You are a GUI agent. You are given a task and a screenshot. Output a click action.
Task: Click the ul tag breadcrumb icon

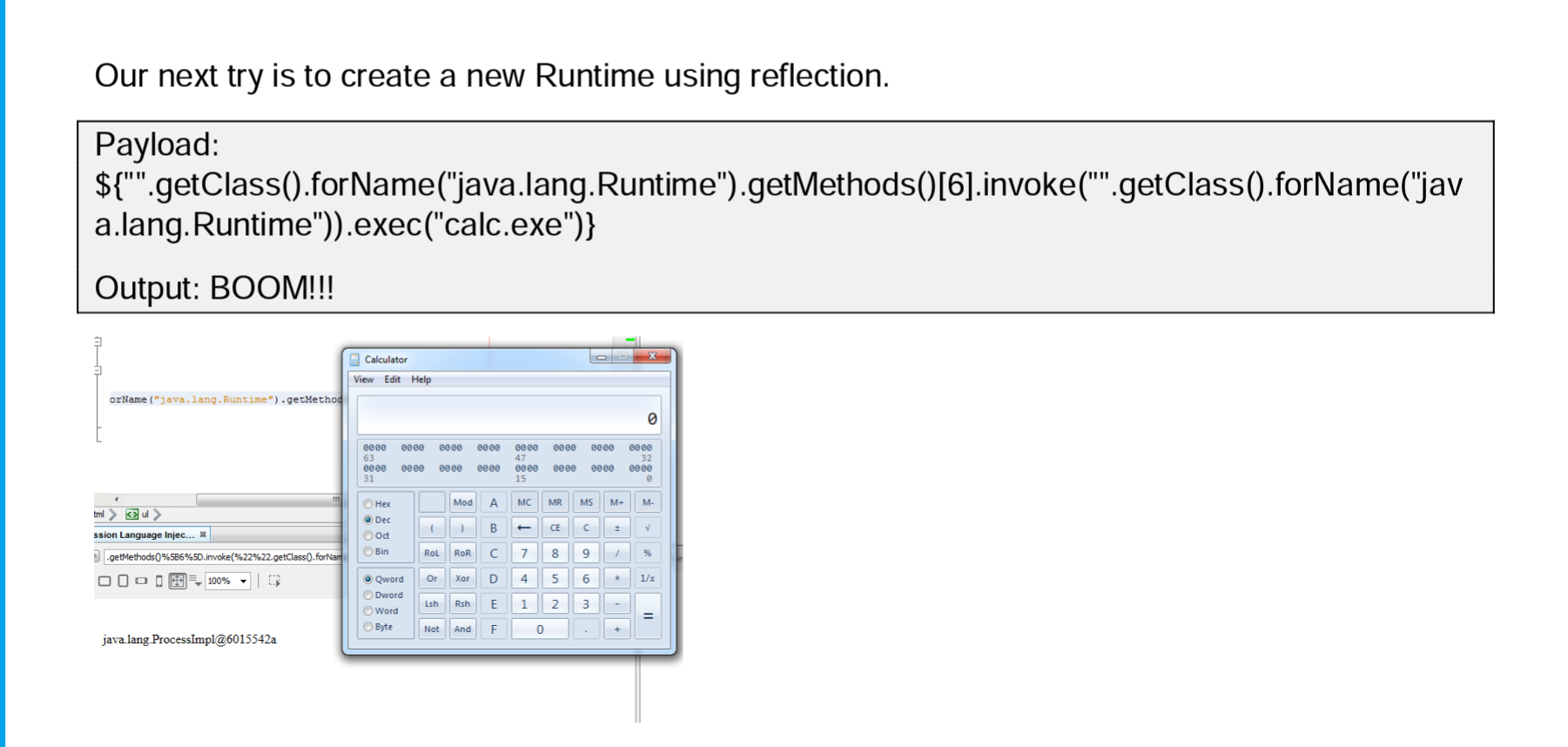tap(132, 515)
